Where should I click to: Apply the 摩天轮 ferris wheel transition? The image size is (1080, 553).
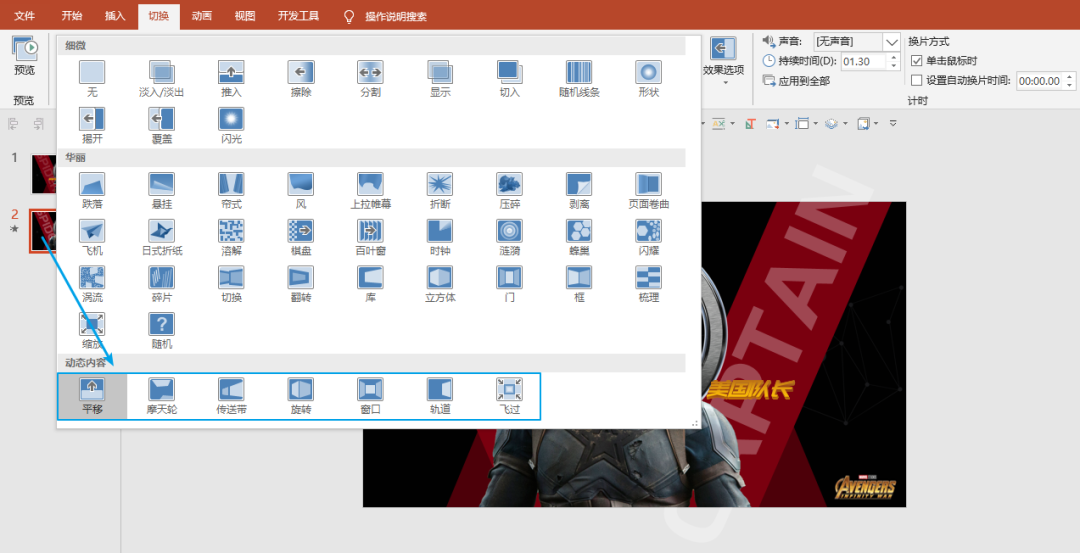tap(162, 397)
